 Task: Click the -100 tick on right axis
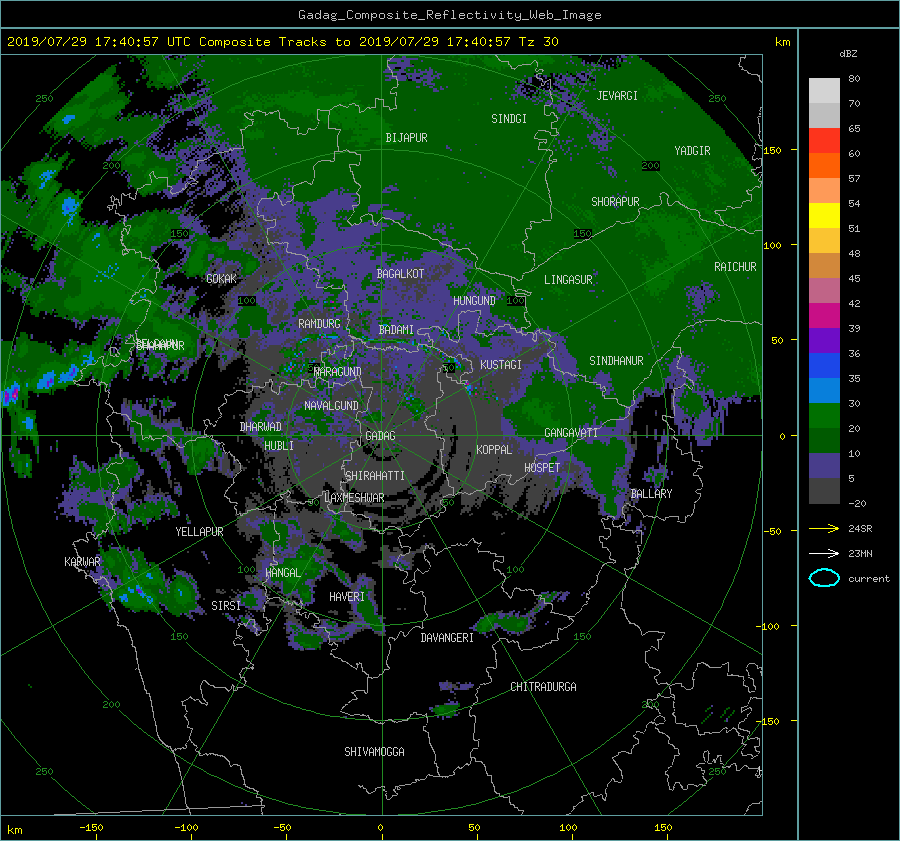point(770,626)
